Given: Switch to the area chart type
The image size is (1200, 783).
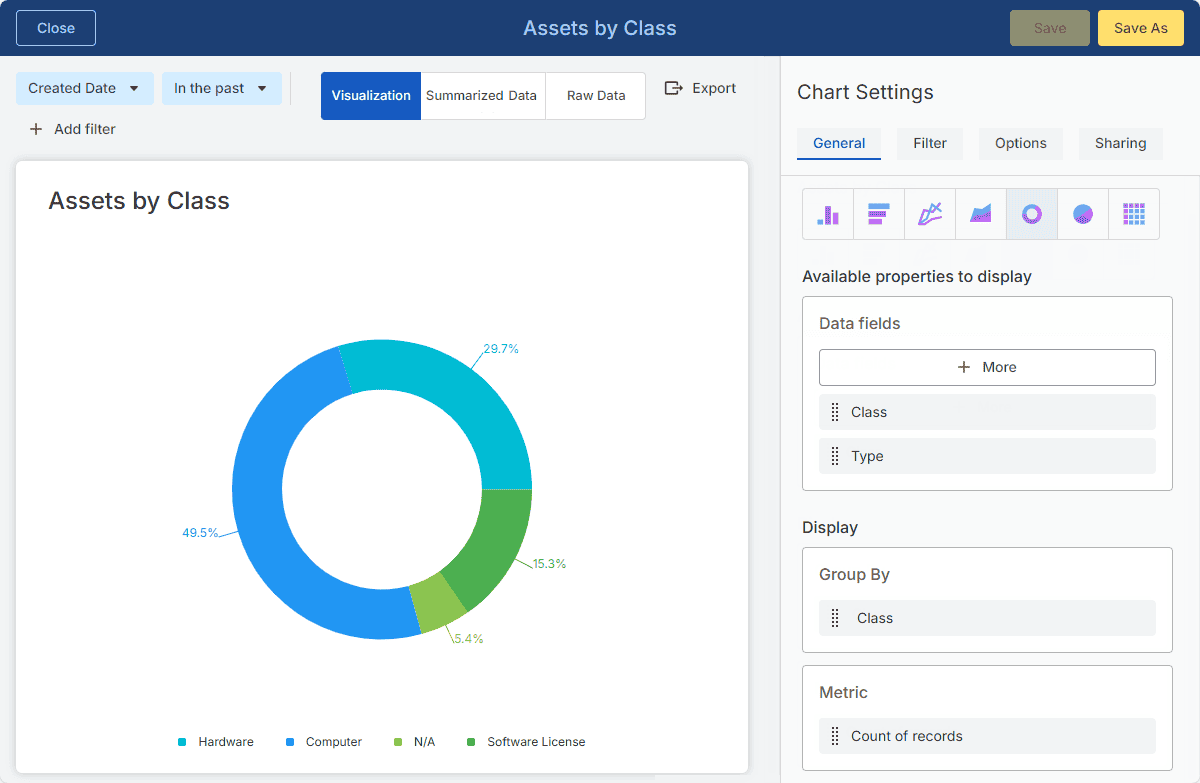Looking at the screenshot, I should [x=981, y=214].
